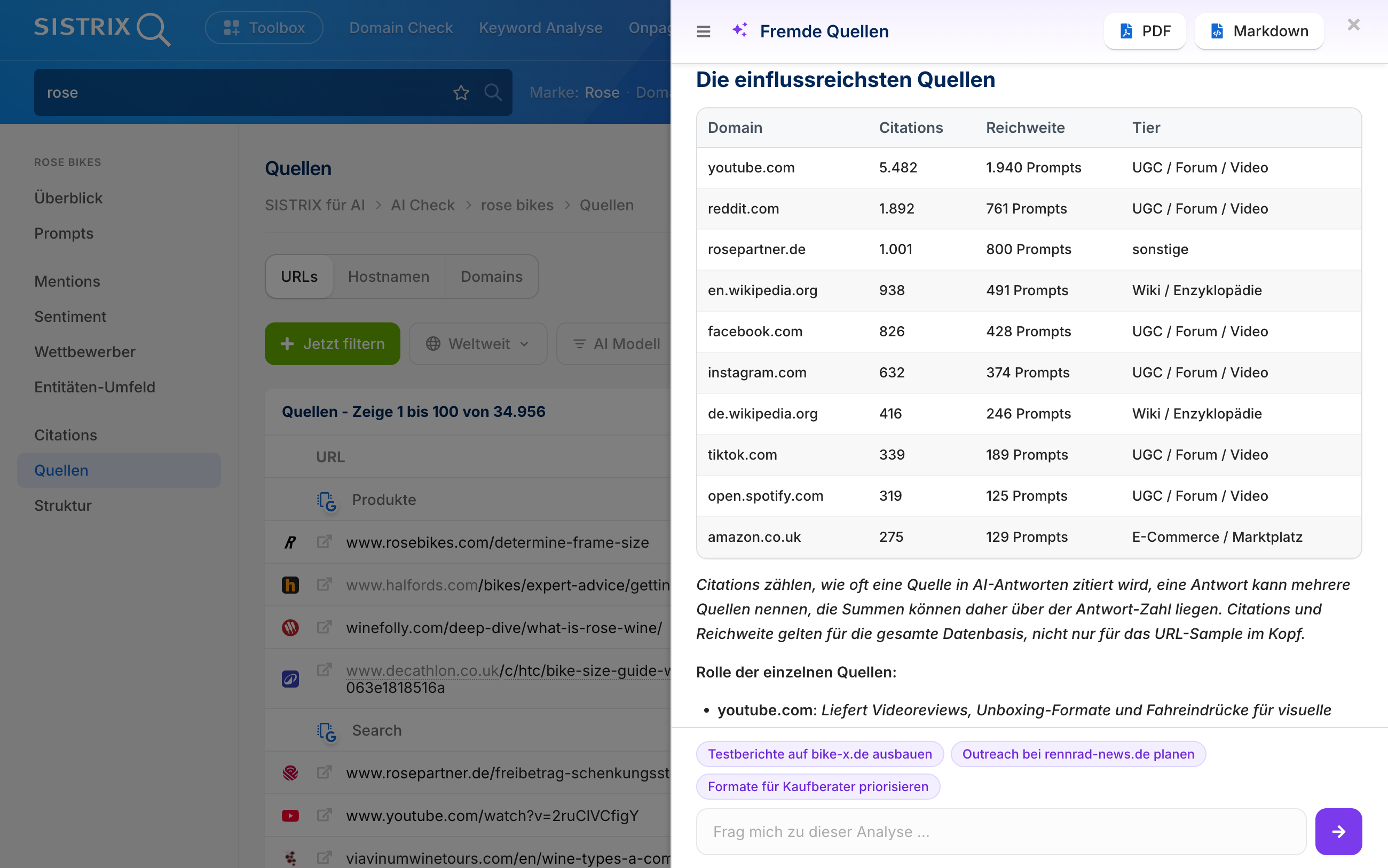
Task: Click 'reddit.com' cell in sources table
Action: (x=743, y=208)
